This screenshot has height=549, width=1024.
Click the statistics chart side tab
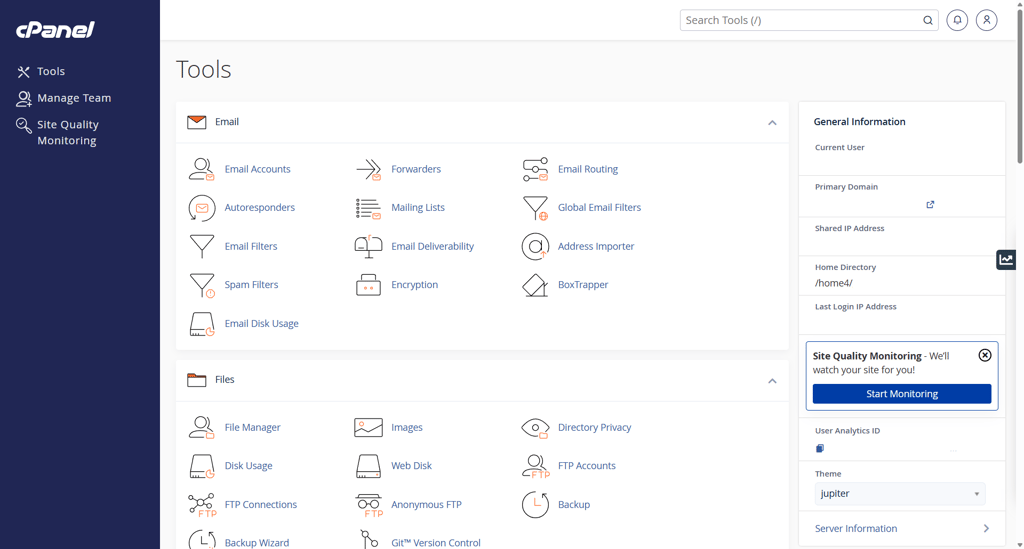pyautogui.click(x=1006, y=260)
